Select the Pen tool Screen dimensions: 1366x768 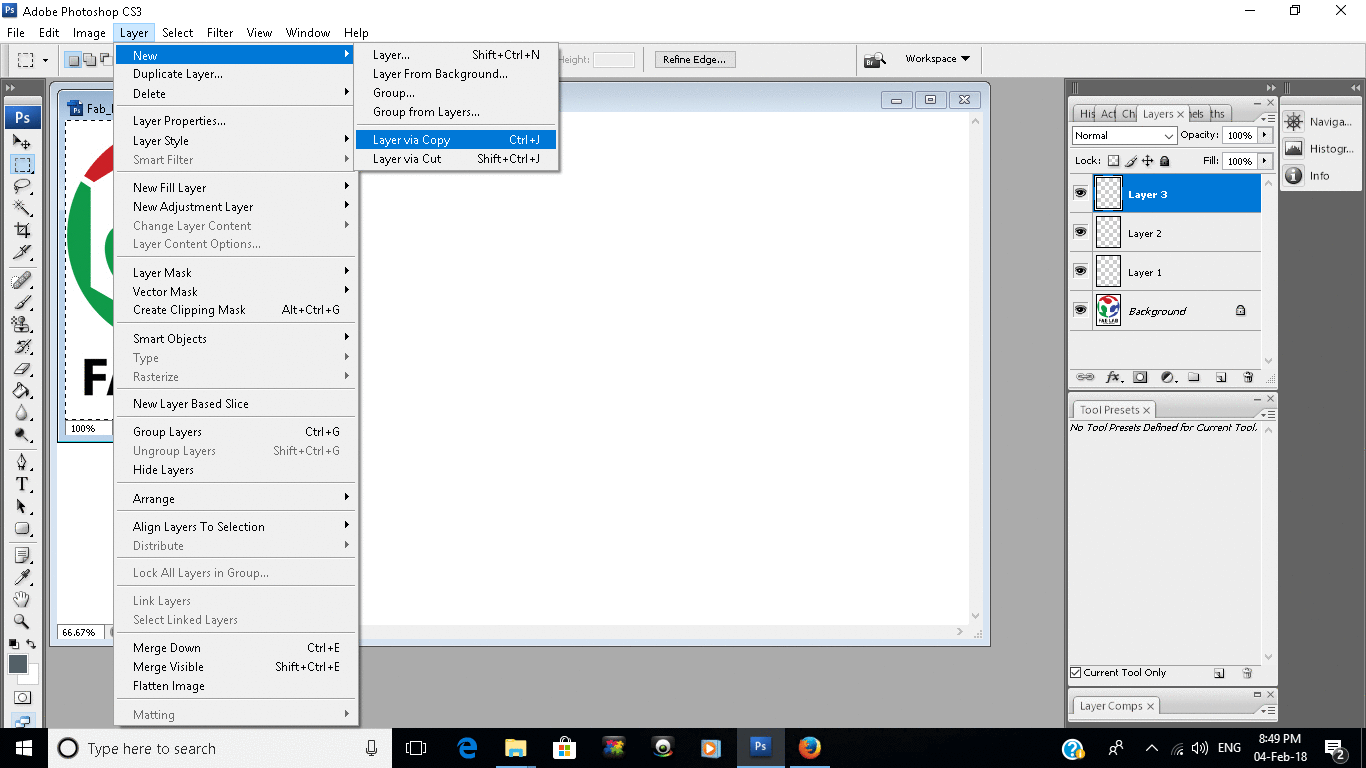[22, 462]
